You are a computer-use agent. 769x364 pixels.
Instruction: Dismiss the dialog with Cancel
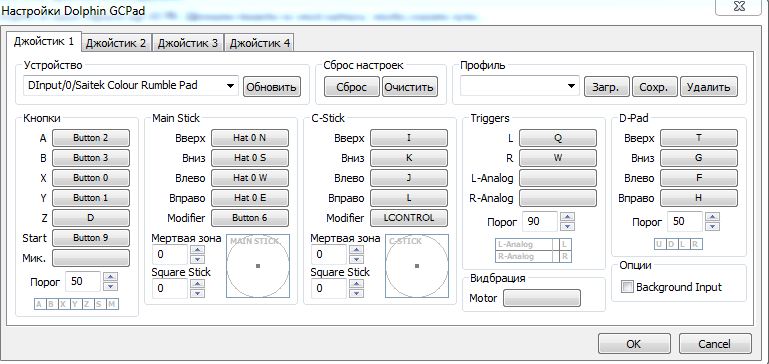[x=715, y=344]
